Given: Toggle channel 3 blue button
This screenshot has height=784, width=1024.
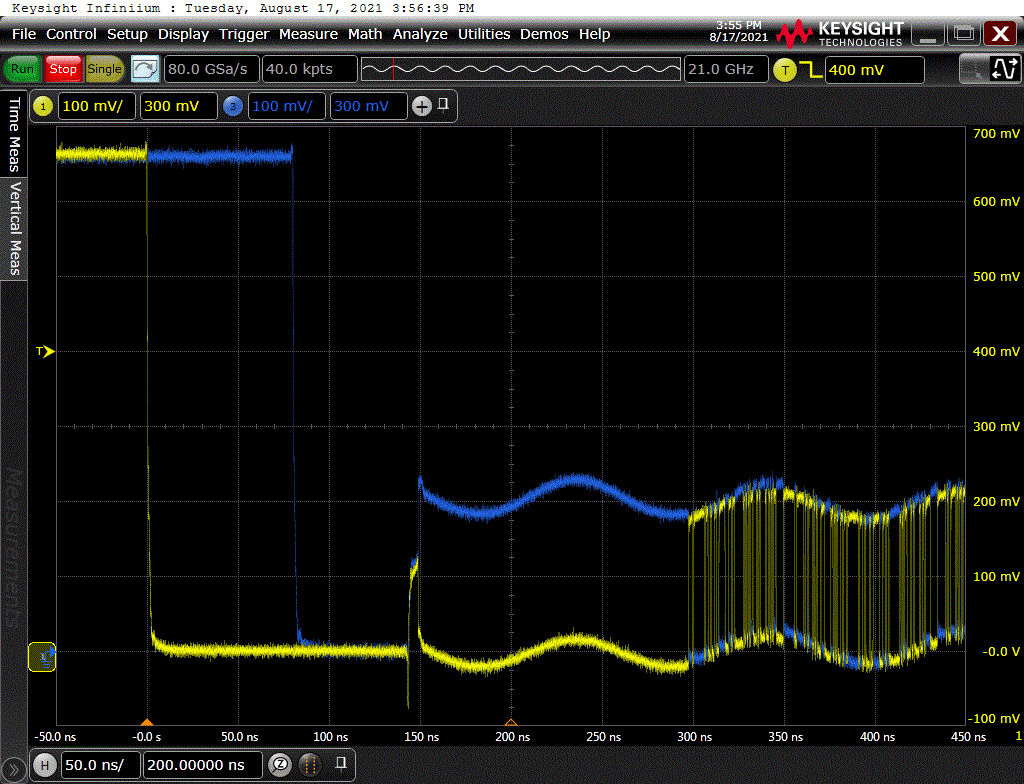Looking at the screenshot, I should [x=232, y=106].
